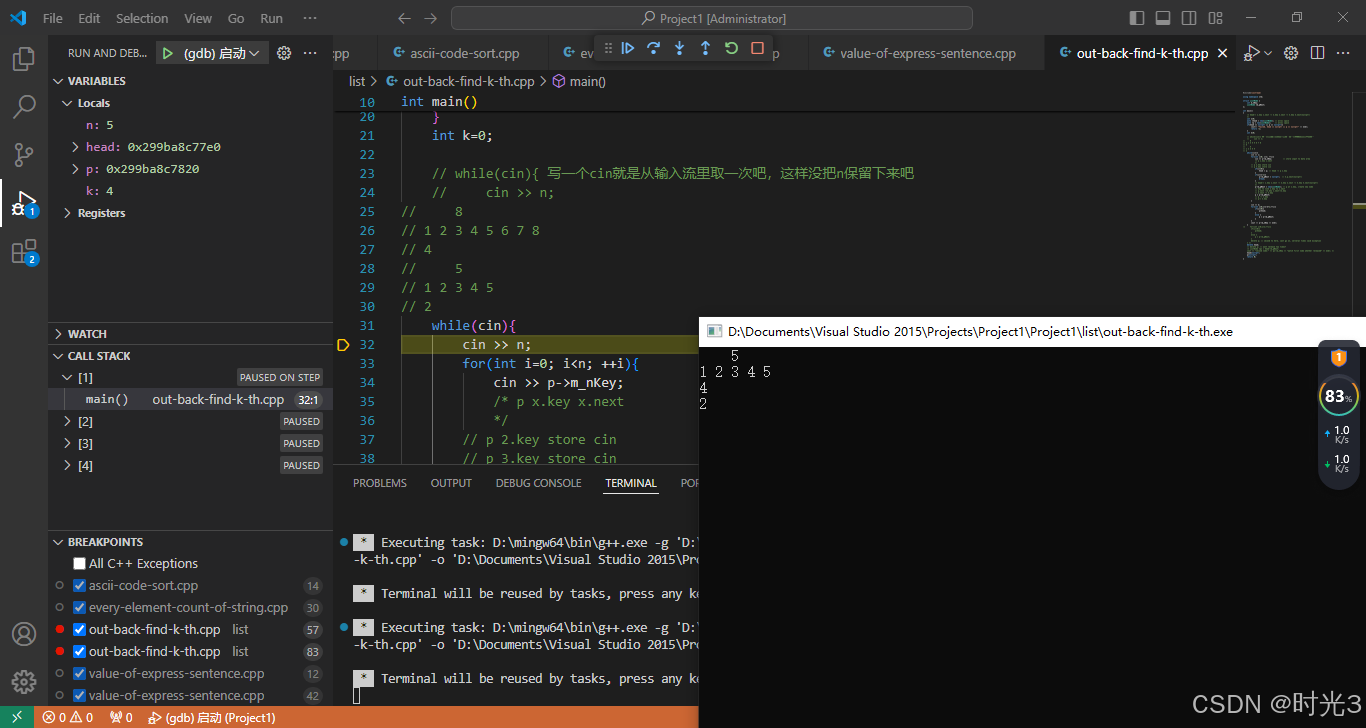
Task: Click the main() breadcrumb item
Action: (x=579, y=82)
